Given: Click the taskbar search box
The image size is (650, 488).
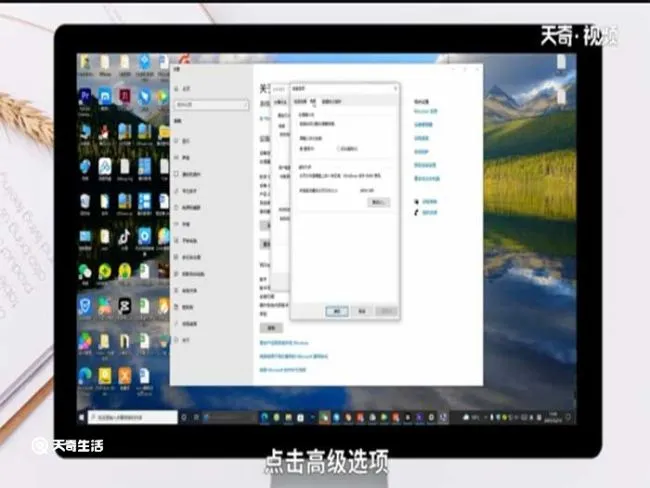Looking at the screenshot, I should [132, 418].
